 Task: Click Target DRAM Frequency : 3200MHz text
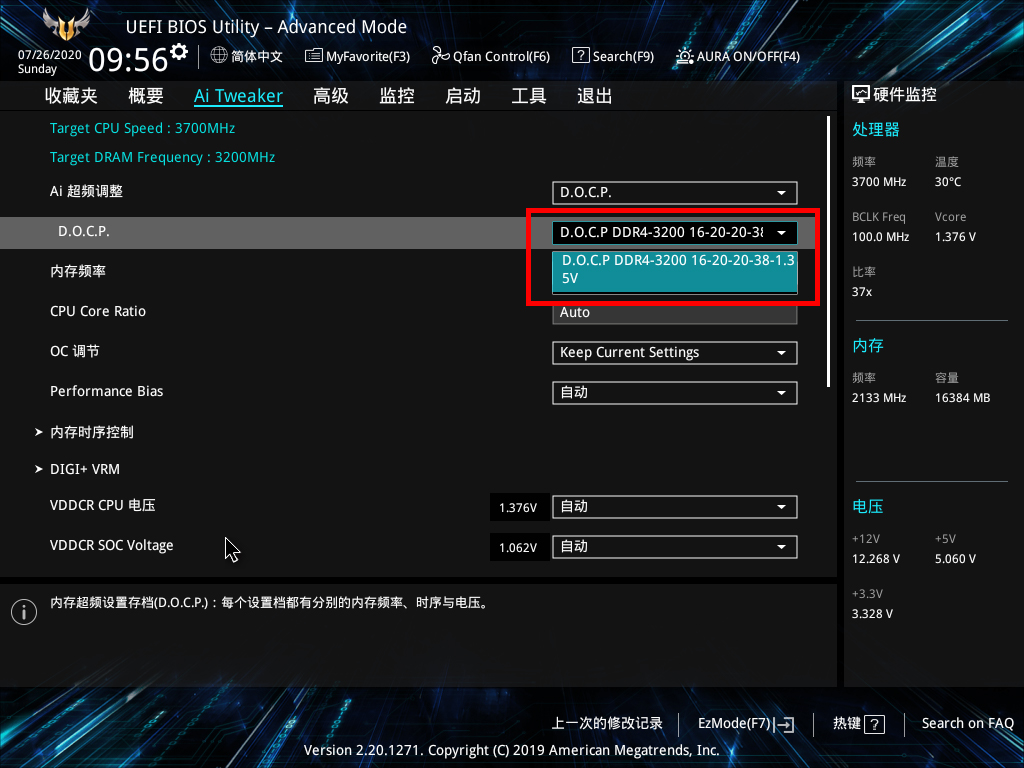coord(163,157)
